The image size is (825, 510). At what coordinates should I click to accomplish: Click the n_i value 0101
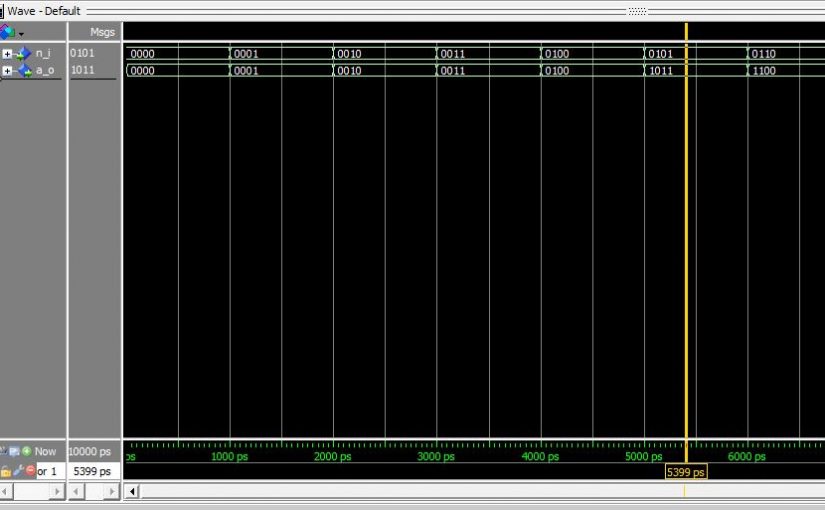pos(82,53)
